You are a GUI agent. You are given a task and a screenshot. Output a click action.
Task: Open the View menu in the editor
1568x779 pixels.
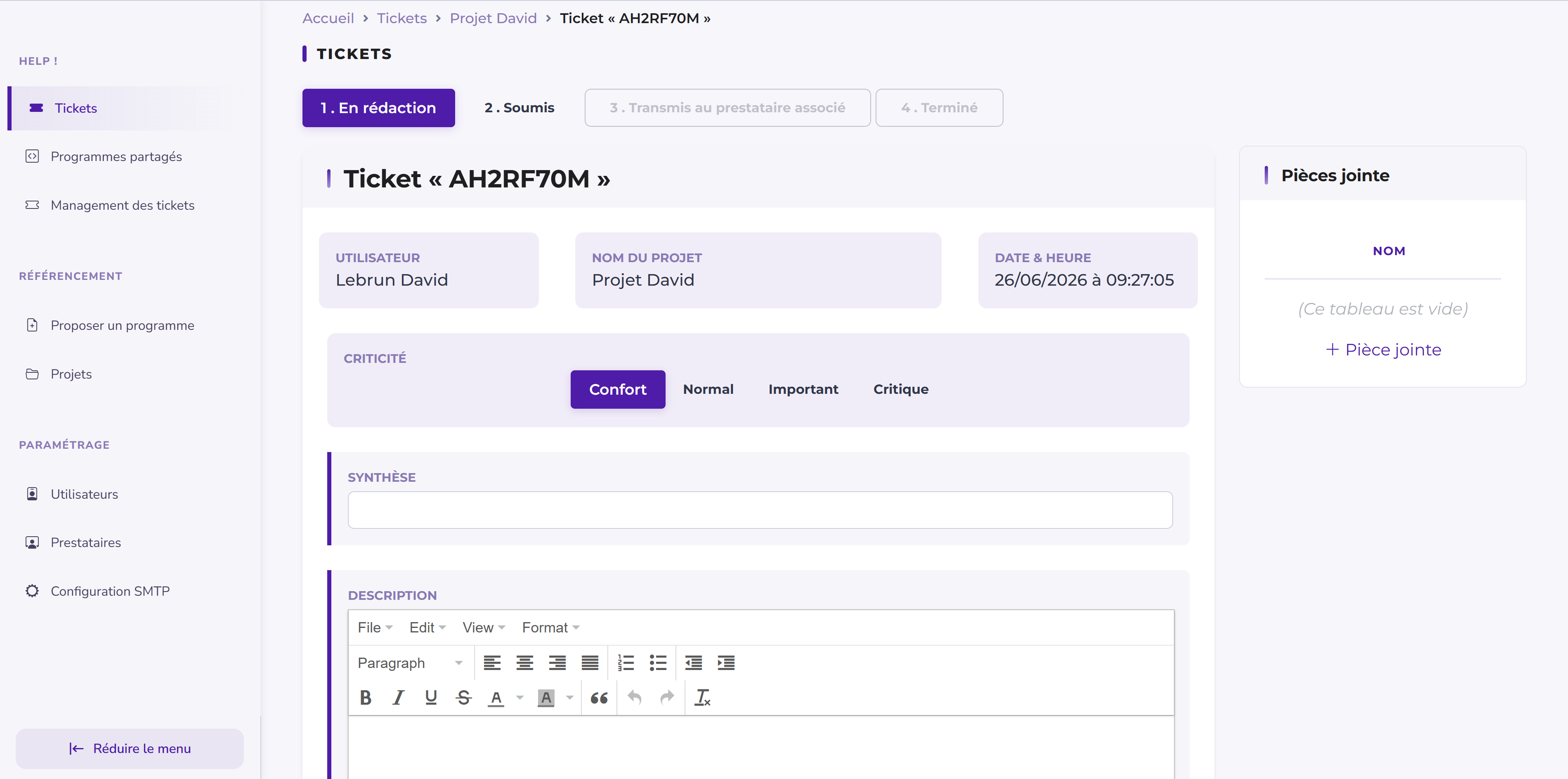coord(484,627)
